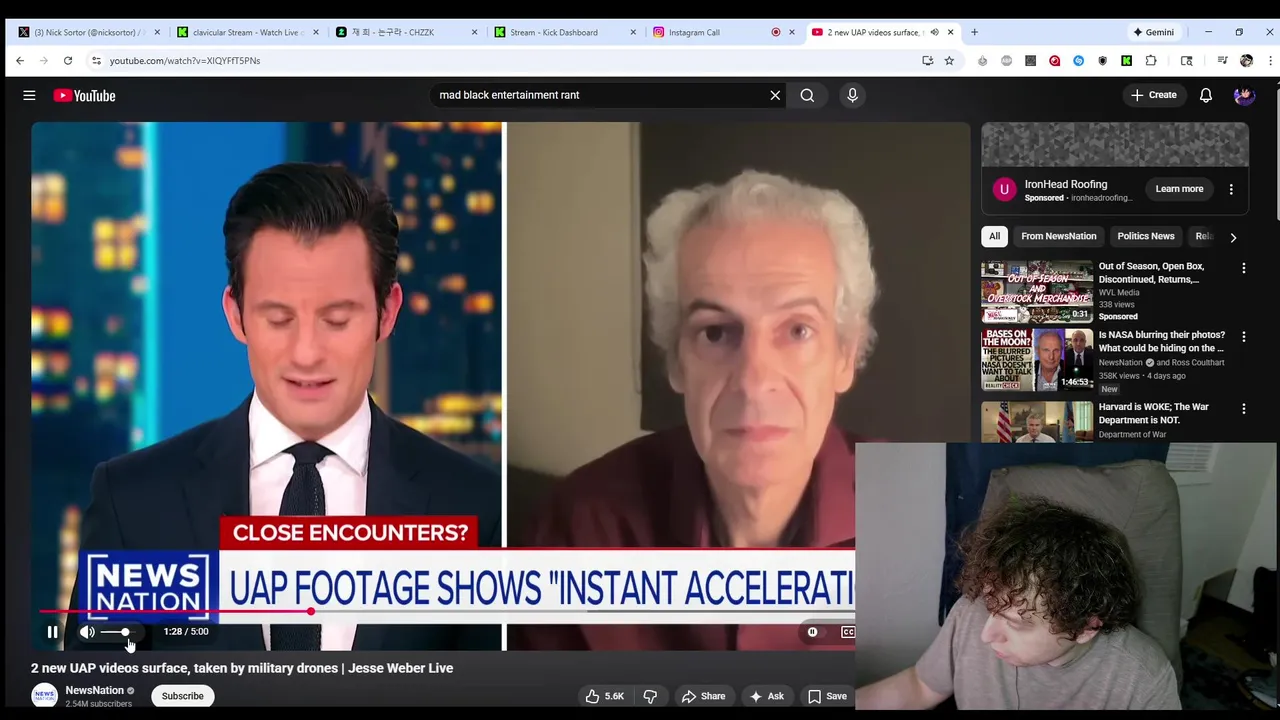Click the search magnifier button
Screen dimensions: 1280x720
tap(807, 95)
